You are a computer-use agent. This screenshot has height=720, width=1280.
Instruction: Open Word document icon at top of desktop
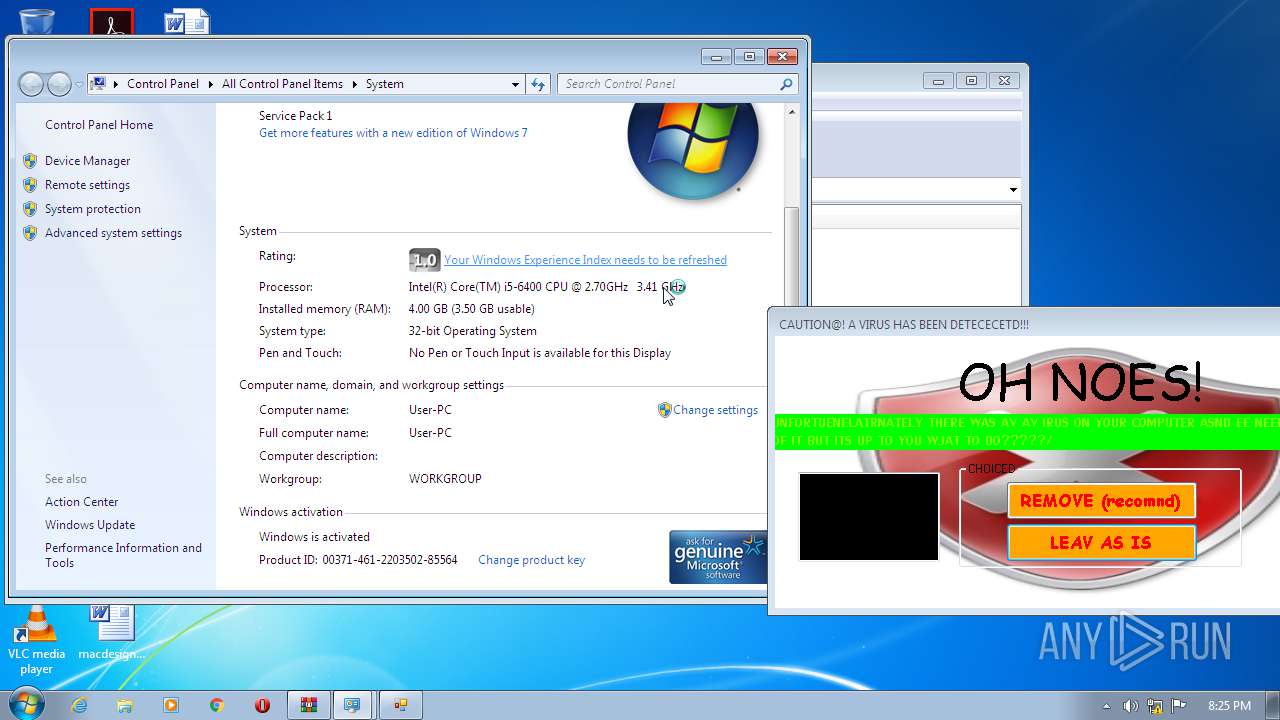pos(187,21)
